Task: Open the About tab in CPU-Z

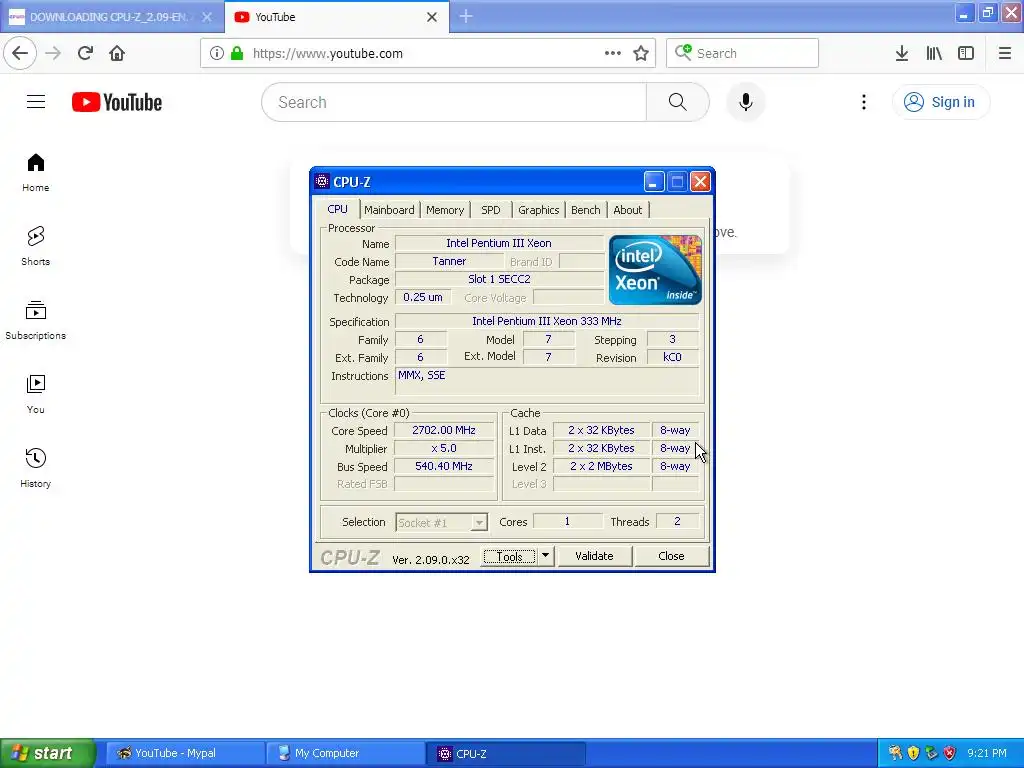Action: (x=628, y=210)
